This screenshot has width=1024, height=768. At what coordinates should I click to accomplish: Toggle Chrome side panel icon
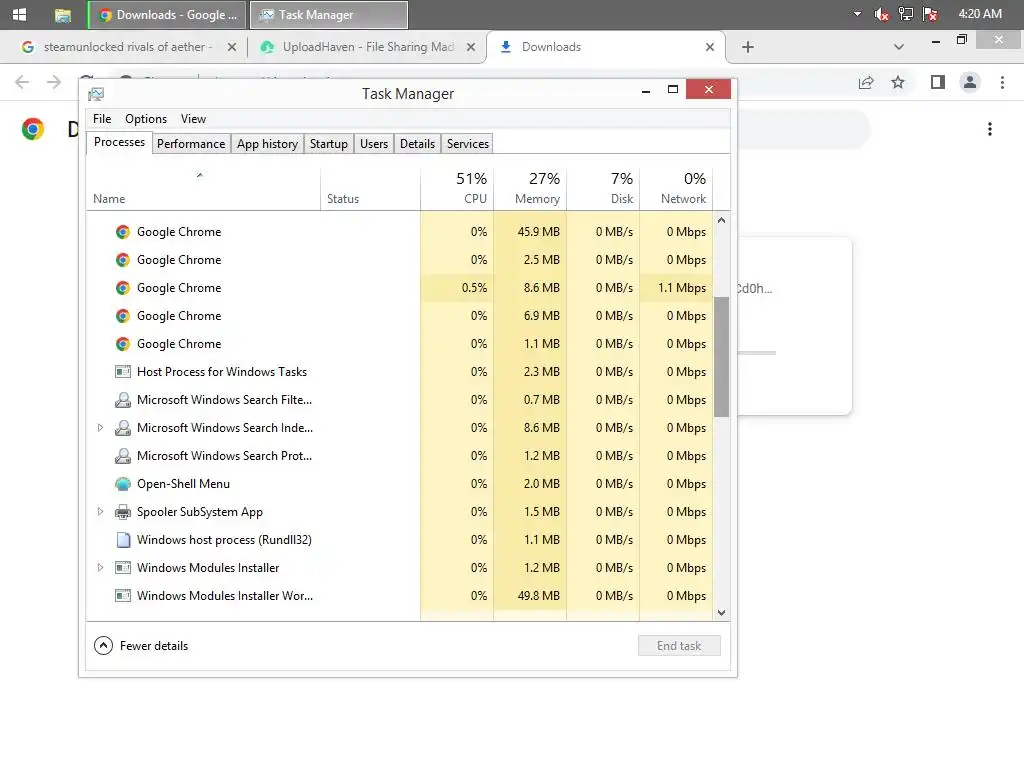click(x=938, y=82)
